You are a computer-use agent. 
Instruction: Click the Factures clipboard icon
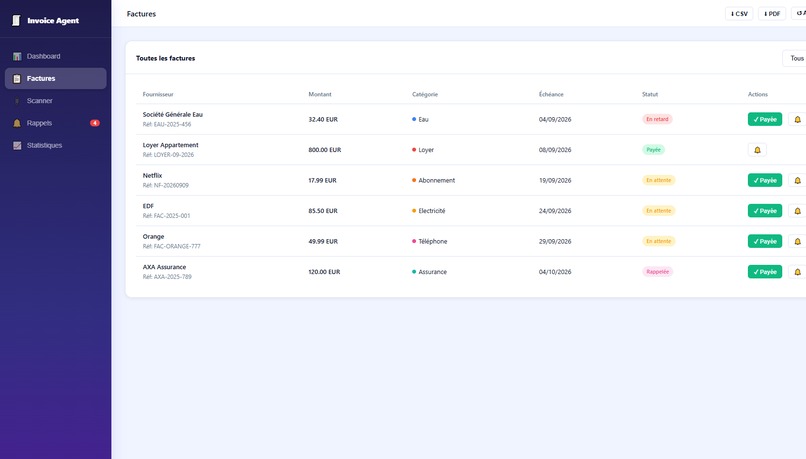pos(17,79)
